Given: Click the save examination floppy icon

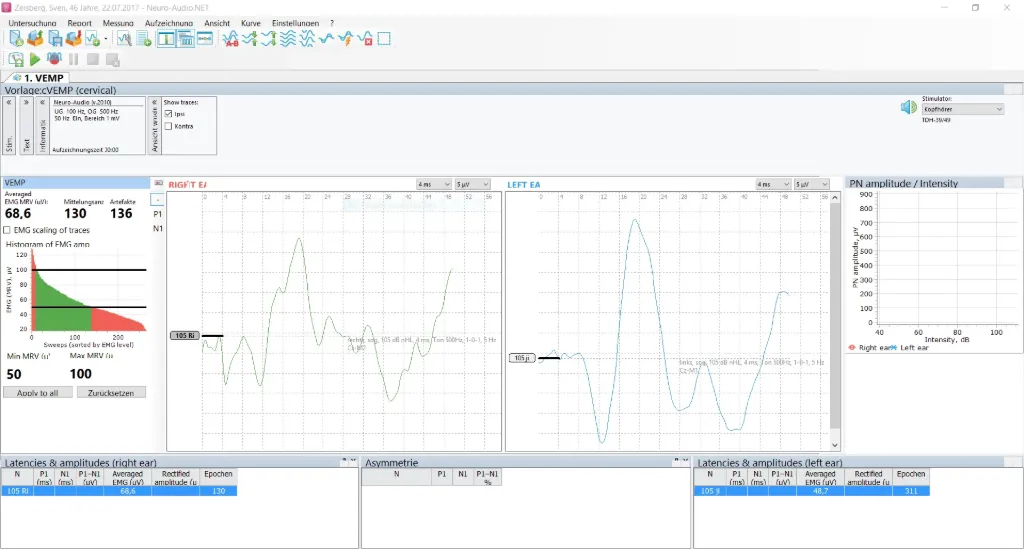Looking at the screenshot, I should tap(55, 39).
